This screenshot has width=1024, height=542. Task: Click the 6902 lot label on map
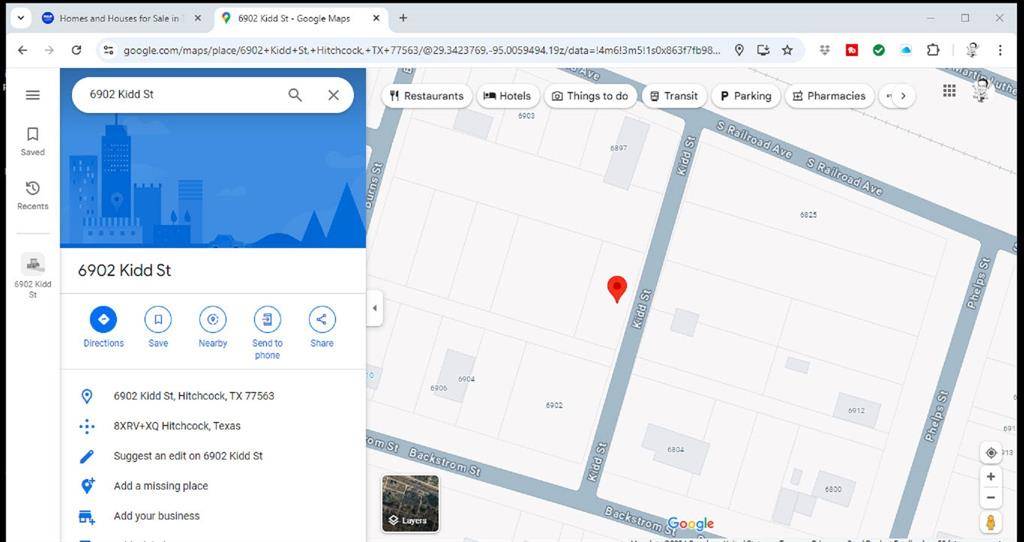pos(554,406)
